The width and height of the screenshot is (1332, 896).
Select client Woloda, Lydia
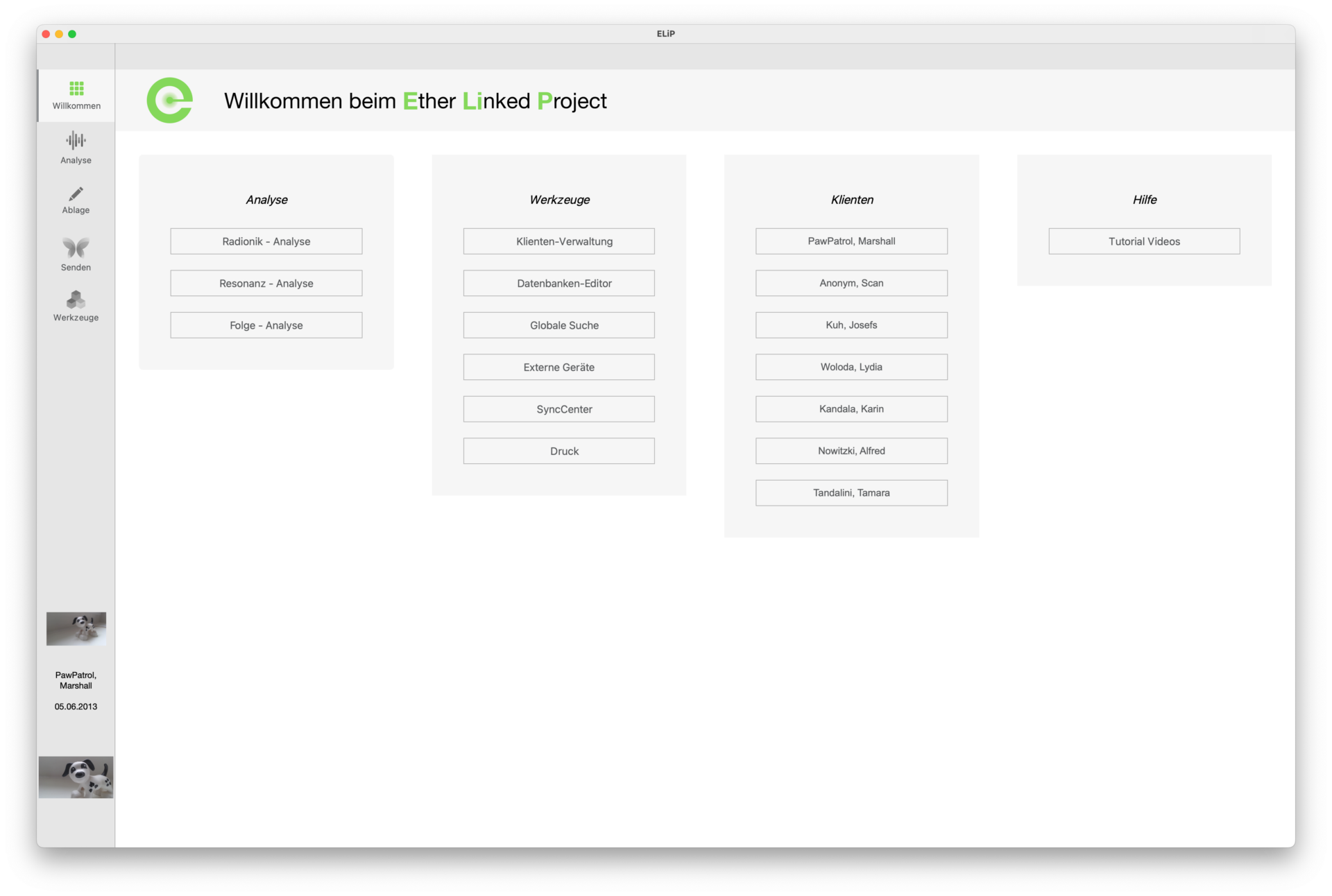pos(851,367)
